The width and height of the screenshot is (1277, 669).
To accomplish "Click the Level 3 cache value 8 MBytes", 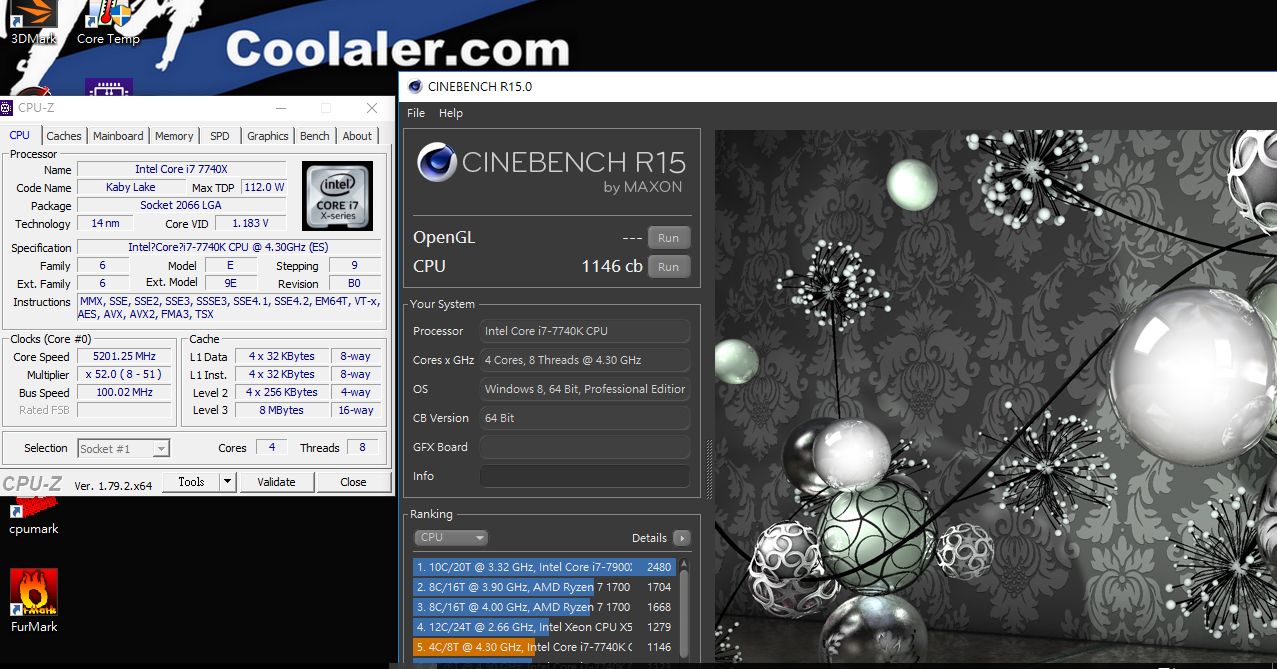I will pyautogui.click(x=282, y=411).
